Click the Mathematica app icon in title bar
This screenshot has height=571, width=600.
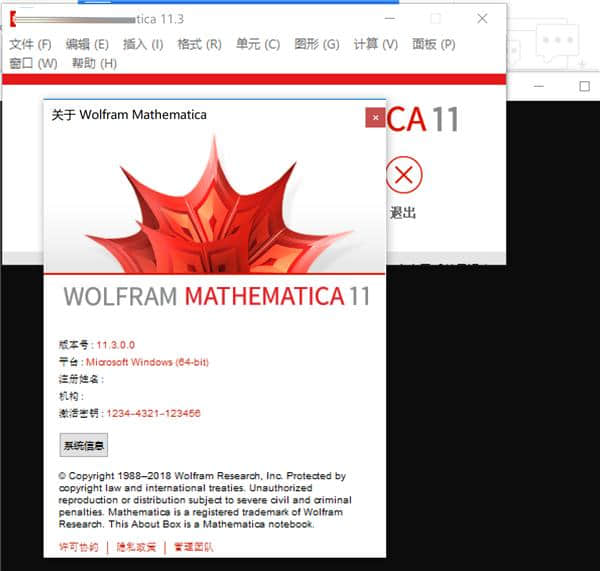[x=13, y=19]
